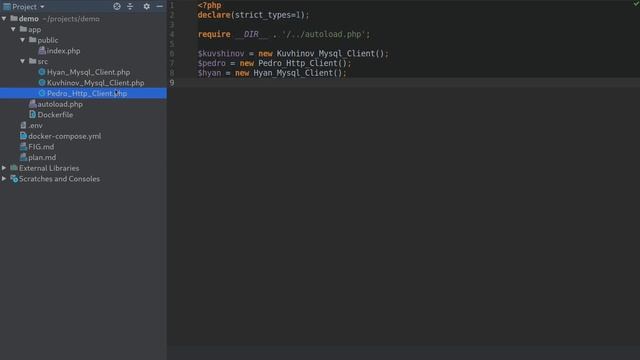
Task: Select Kuvhinov_Mysql_Client.php file
Action: click(96, 82)
